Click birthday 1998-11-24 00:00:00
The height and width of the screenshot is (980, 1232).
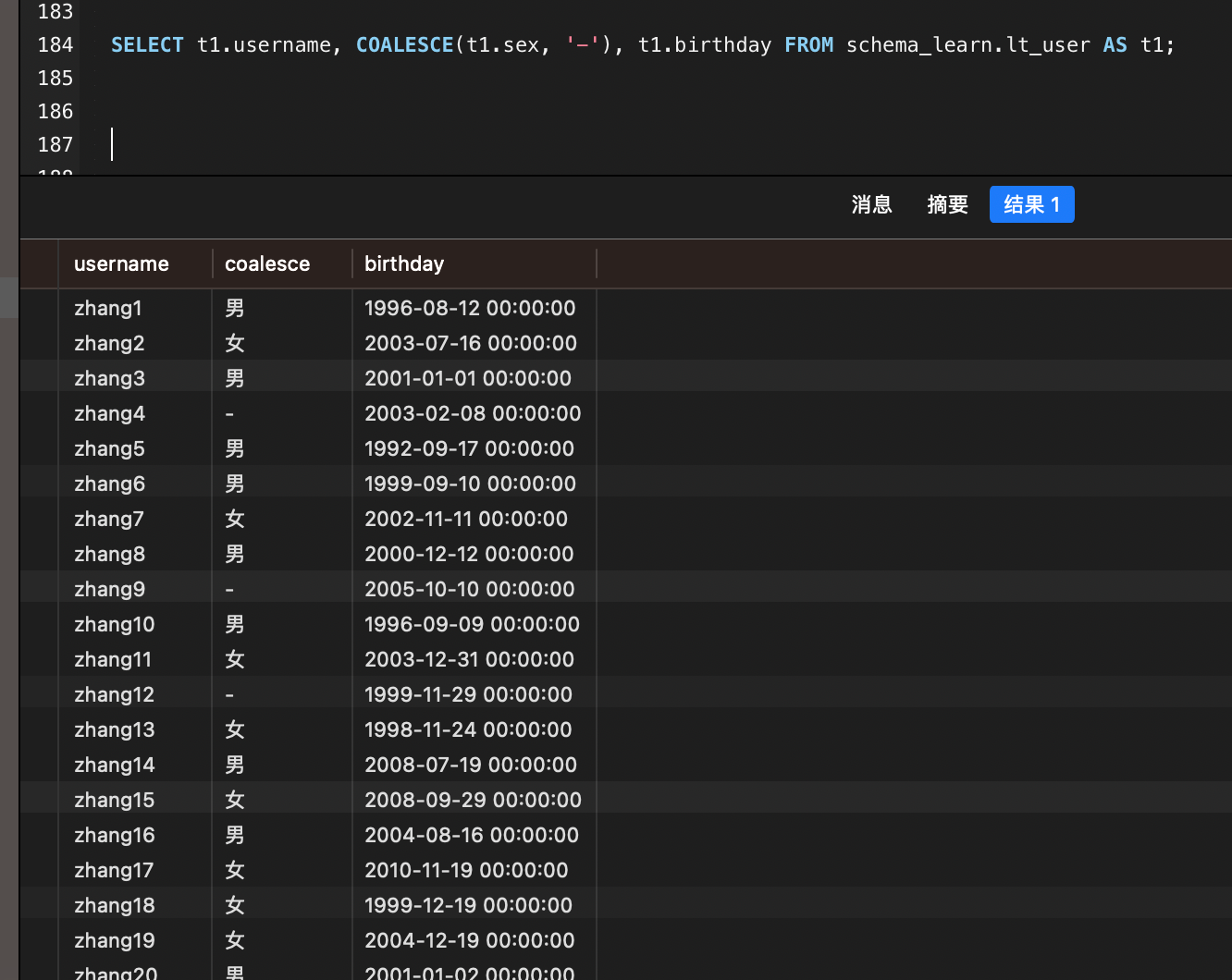468,729
